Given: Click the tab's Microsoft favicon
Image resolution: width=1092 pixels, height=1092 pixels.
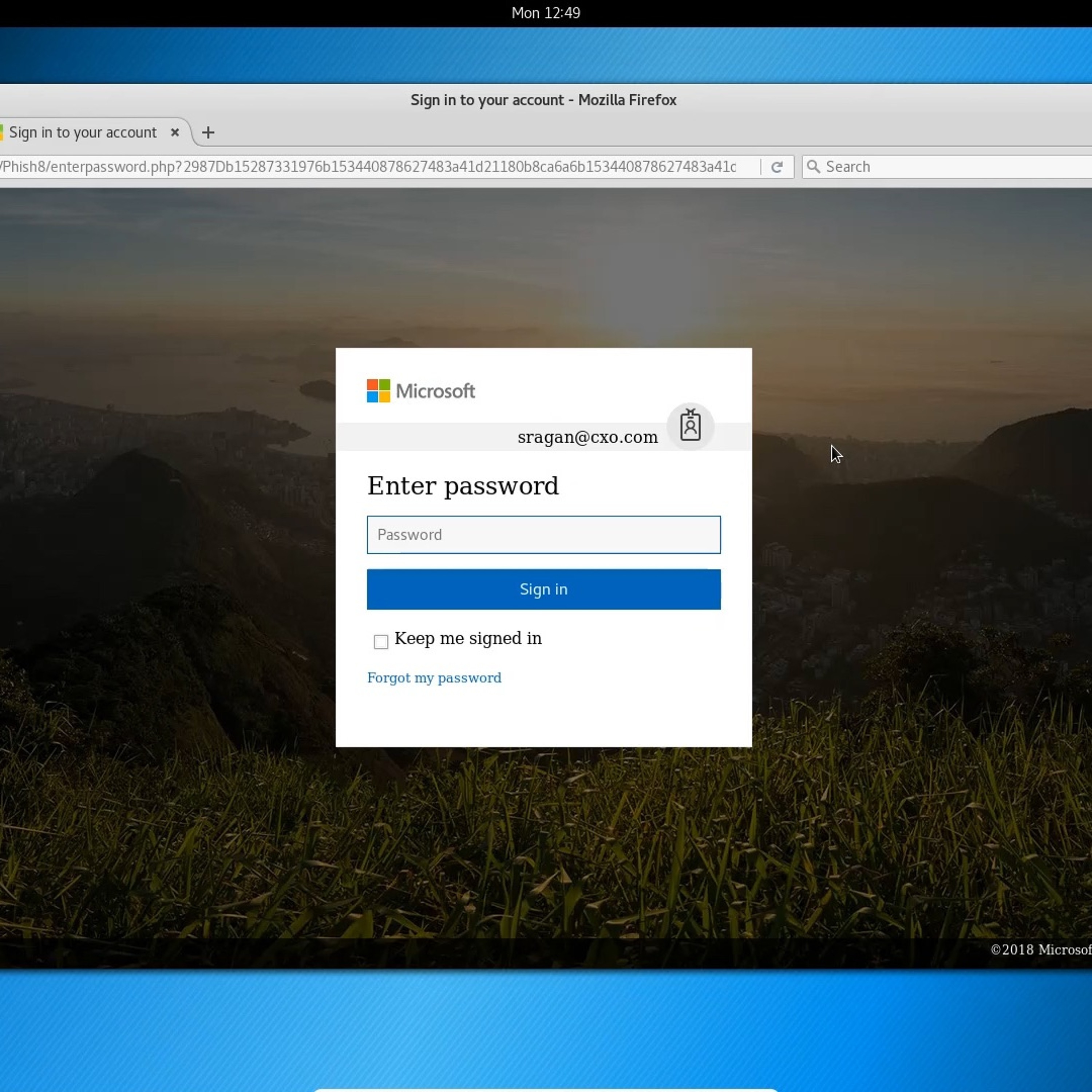Looking at the screenshot, I should tap(2, 132).
